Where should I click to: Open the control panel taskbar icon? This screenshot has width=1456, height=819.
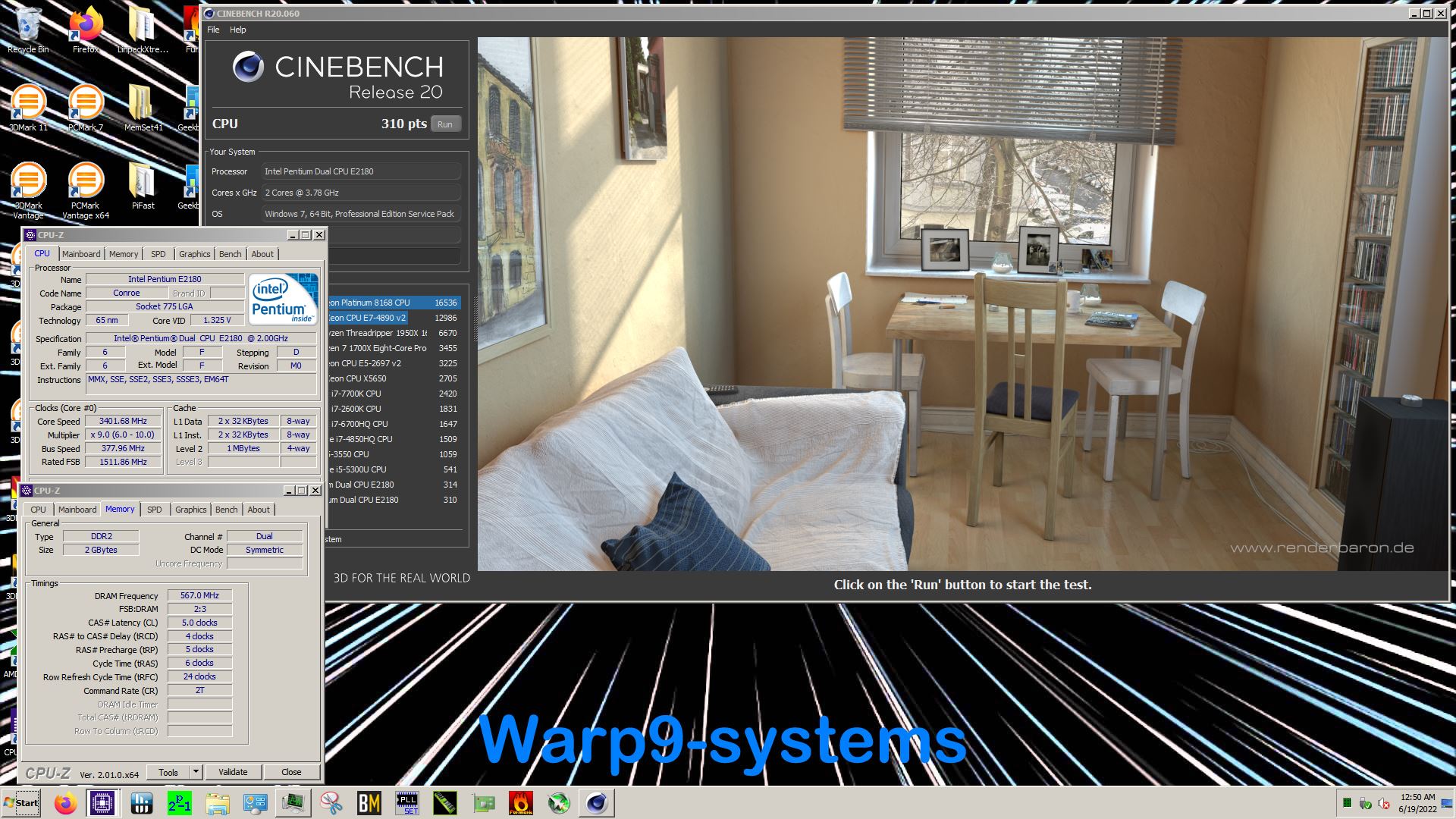(x=256, y=803)
